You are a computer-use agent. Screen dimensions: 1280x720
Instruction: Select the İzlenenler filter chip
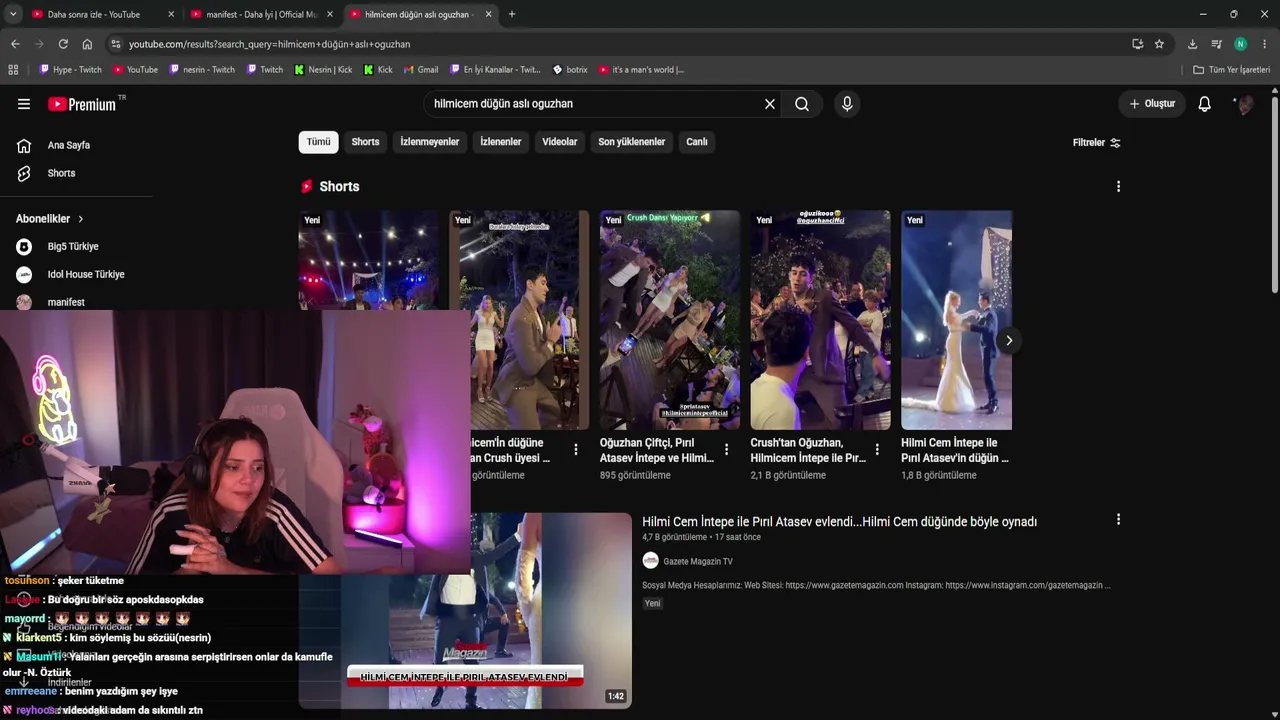501,142
